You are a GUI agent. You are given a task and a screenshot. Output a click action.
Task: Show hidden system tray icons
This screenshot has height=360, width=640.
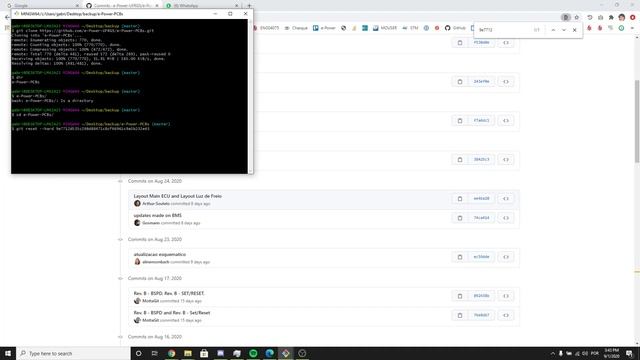pos(552,353)
